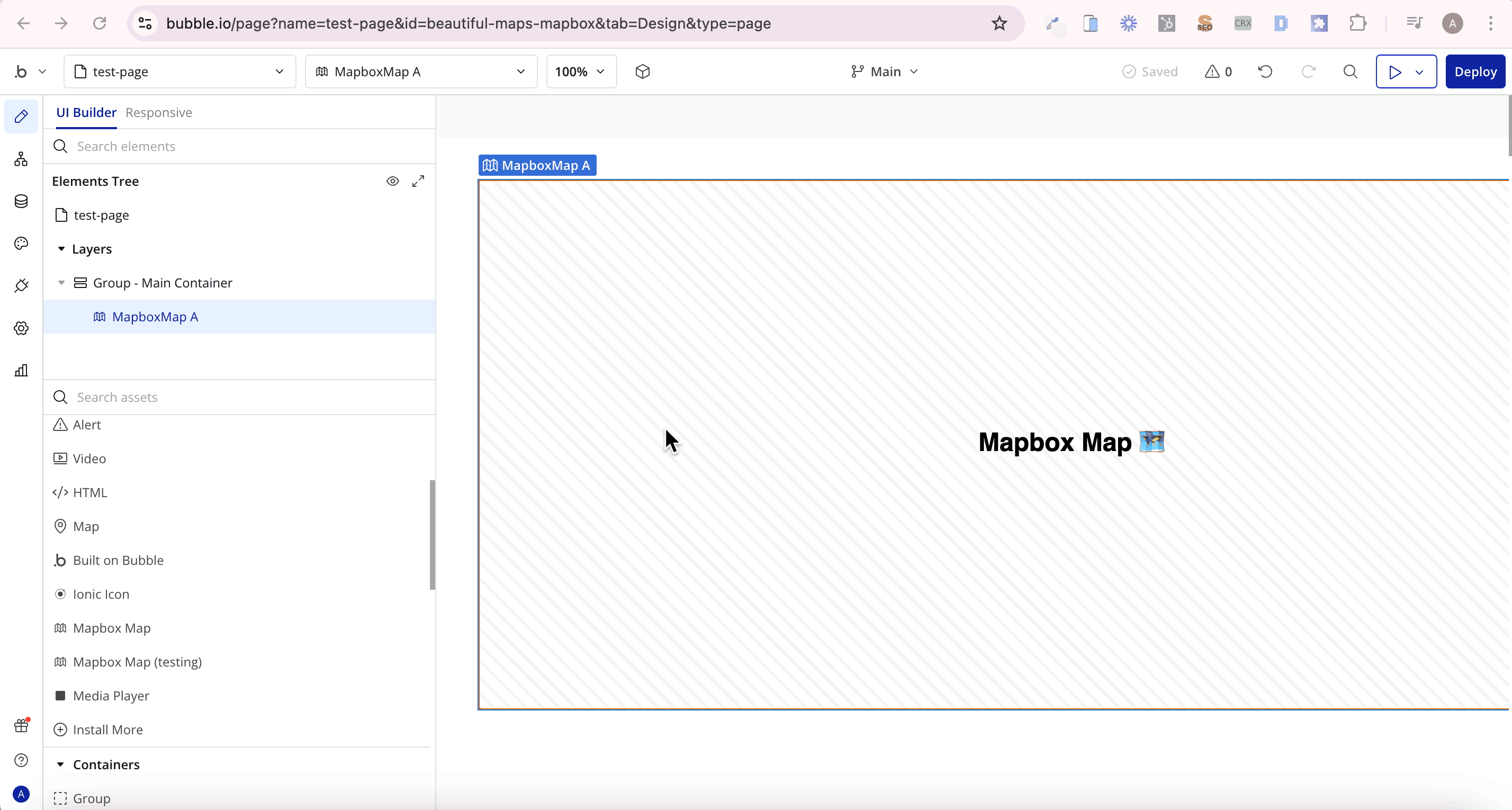Image resolution: width=1512 pixels, height=810 pixels.
Task: Open the search magnifier in top toolbar
Action: pos(1350,71)
